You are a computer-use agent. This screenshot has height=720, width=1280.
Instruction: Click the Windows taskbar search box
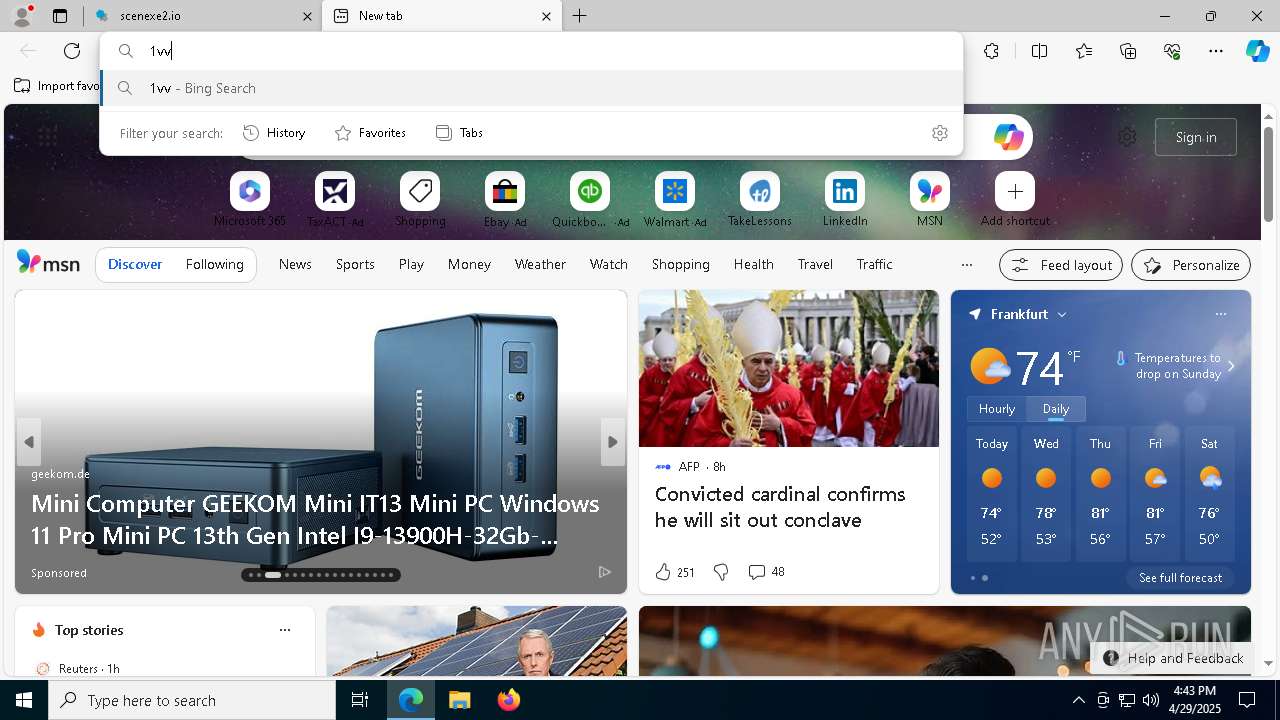192,700
